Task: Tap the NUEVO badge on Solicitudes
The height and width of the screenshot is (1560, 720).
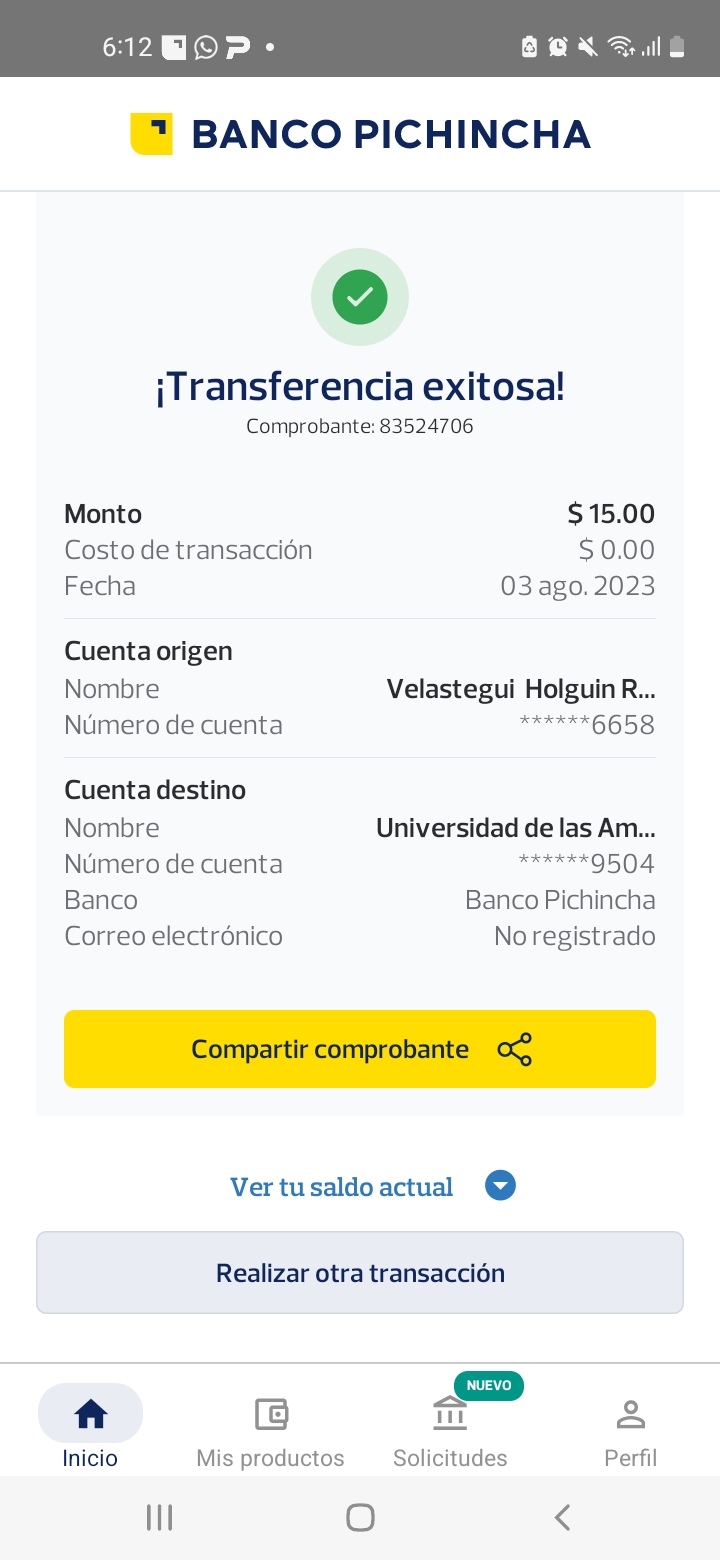Action: (x=489, y=1386)
